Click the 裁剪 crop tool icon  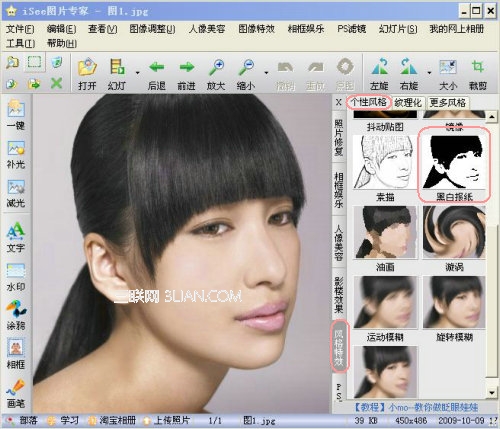pyautogui.click(x=478, y=74)
